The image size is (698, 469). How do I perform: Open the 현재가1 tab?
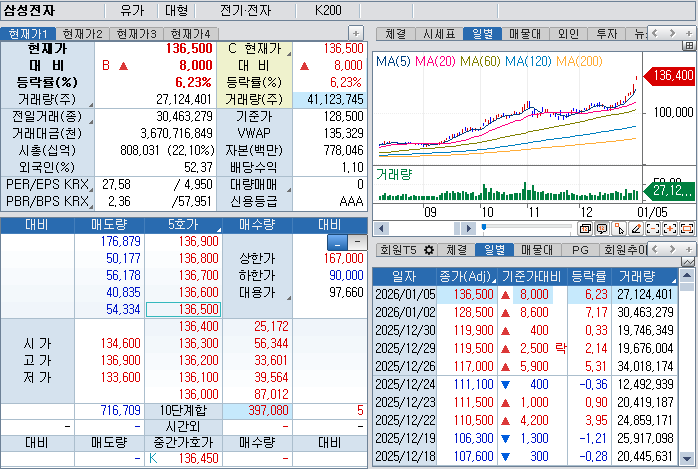tap(28, 34)
